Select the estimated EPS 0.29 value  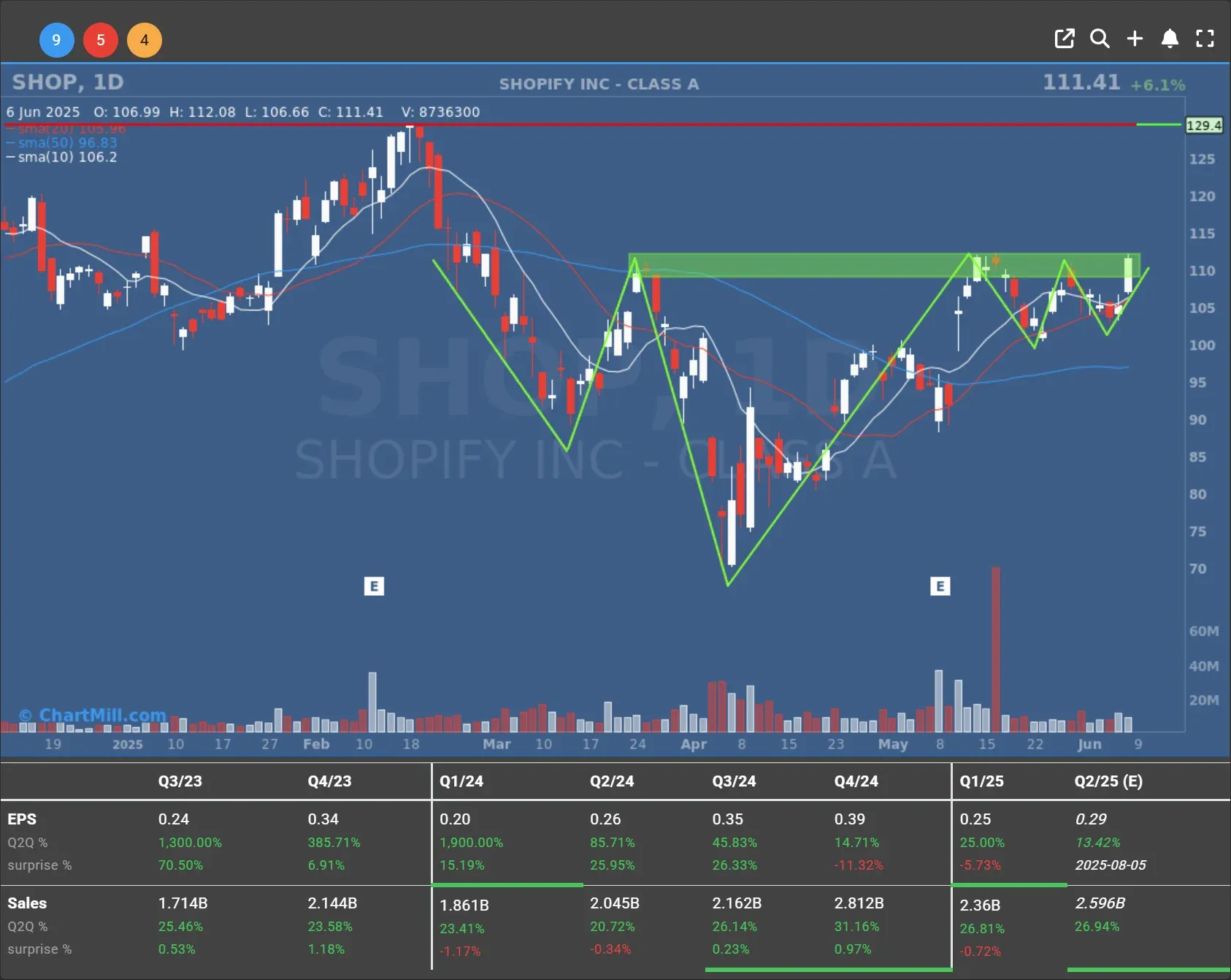click(x=1091, y=819)
